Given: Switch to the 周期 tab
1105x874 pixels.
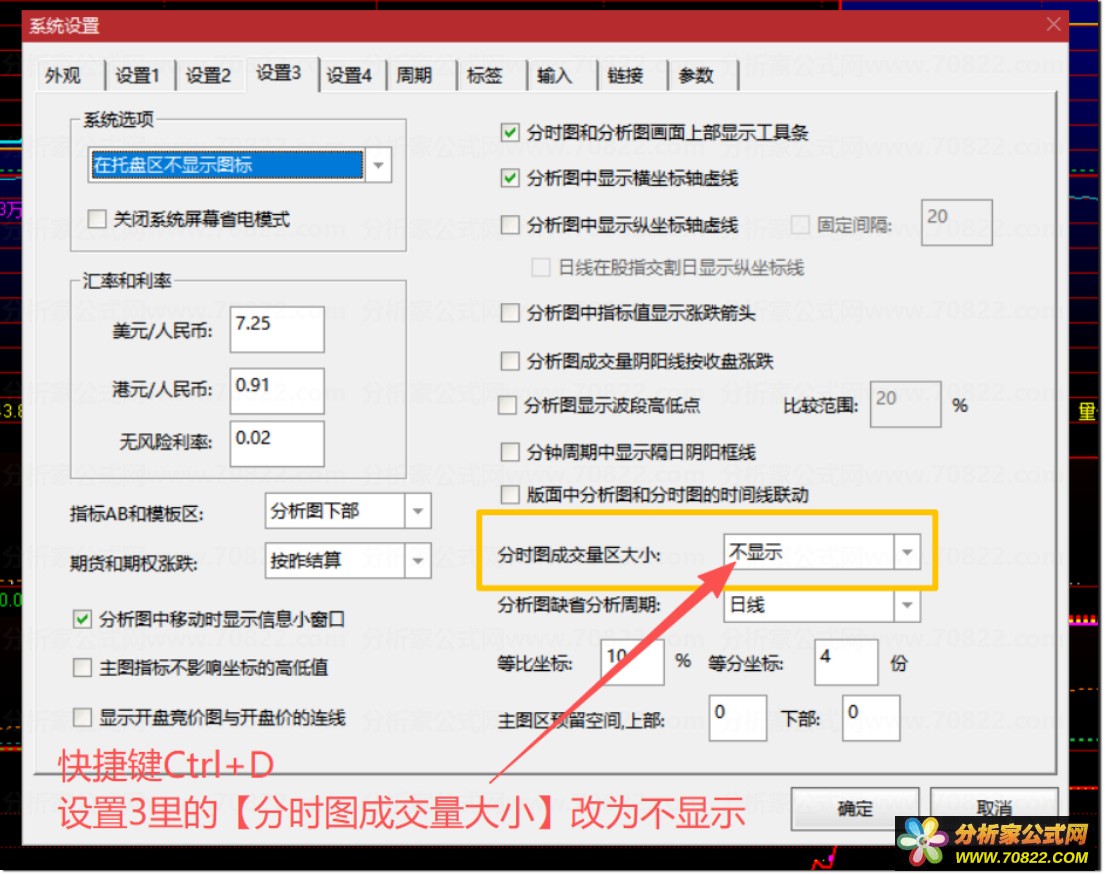Looking at the screenshot, I should 414,75.
